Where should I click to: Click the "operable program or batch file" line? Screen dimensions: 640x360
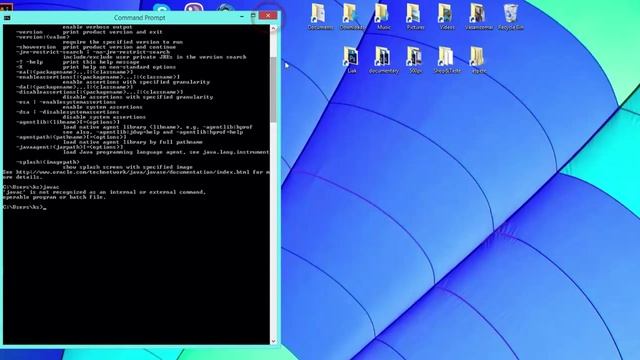(x=54, y=197)
